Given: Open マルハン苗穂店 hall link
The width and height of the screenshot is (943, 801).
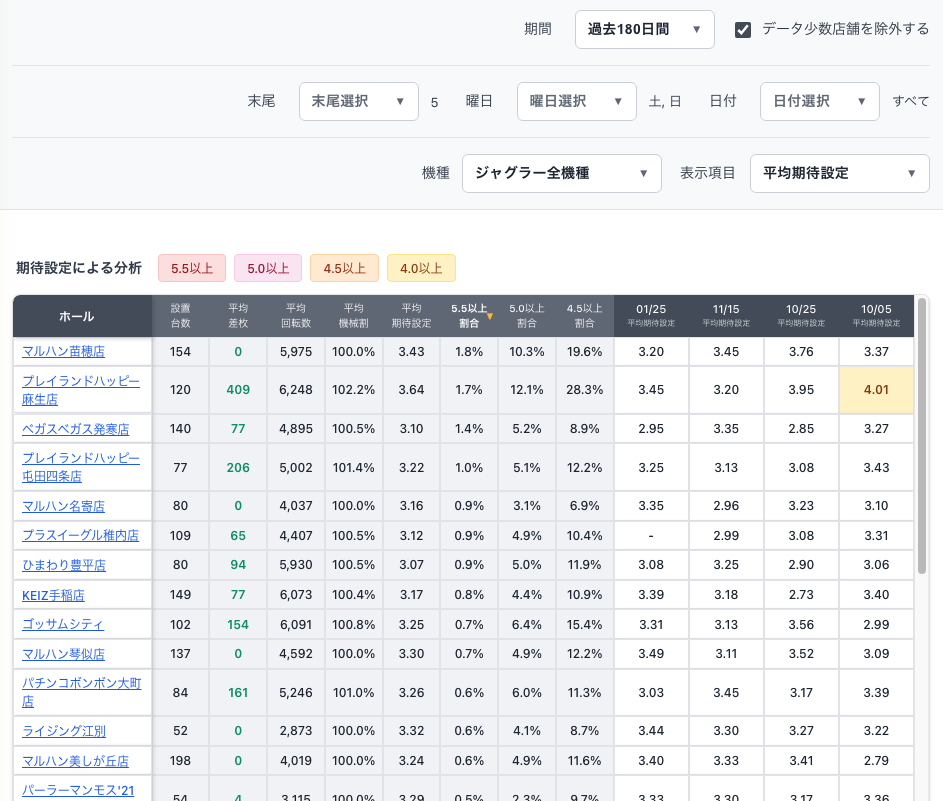Looking at the screenshot, I should pyautogui.click(x=64, y=352).
